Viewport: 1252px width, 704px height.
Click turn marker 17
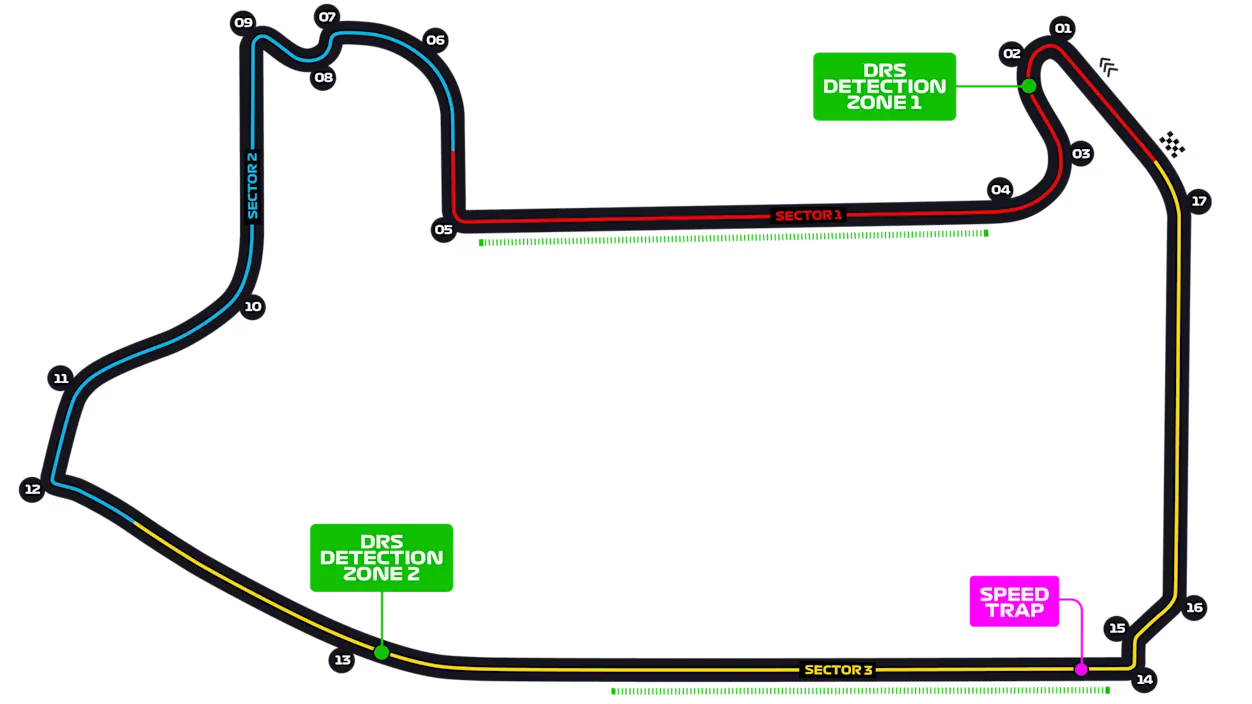pos(1200,202)
